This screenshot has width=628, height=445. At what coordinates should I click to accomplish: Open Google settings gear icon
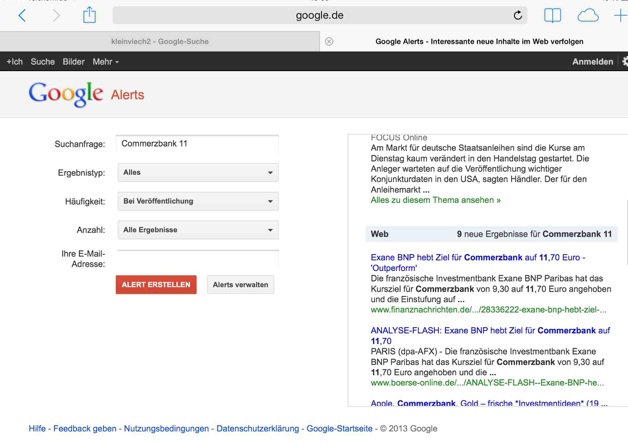(x=624, y=61)
